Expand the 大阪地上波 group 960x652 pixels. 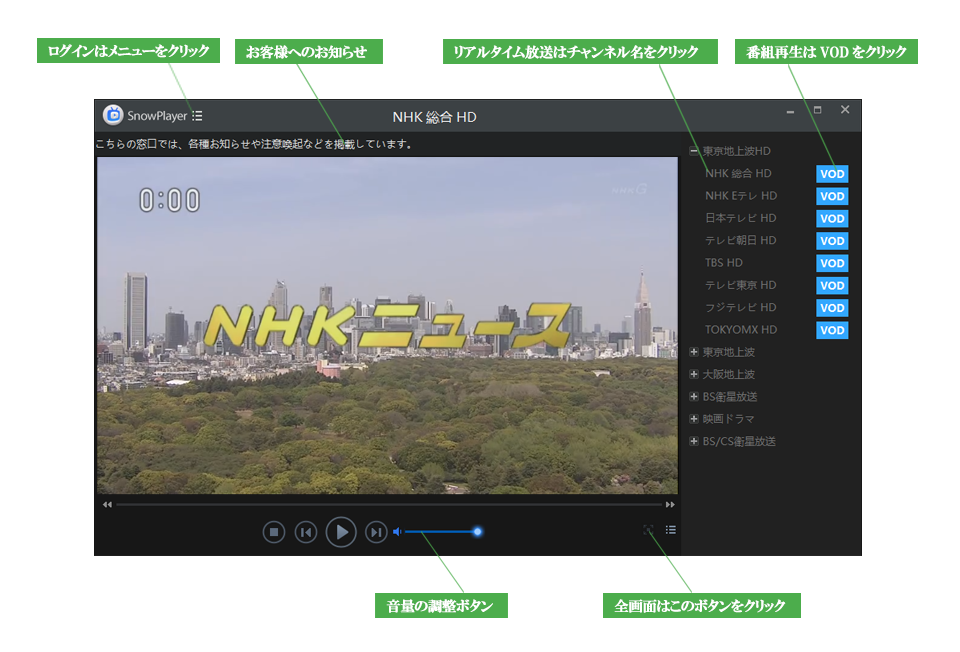(x=694, y=374)
